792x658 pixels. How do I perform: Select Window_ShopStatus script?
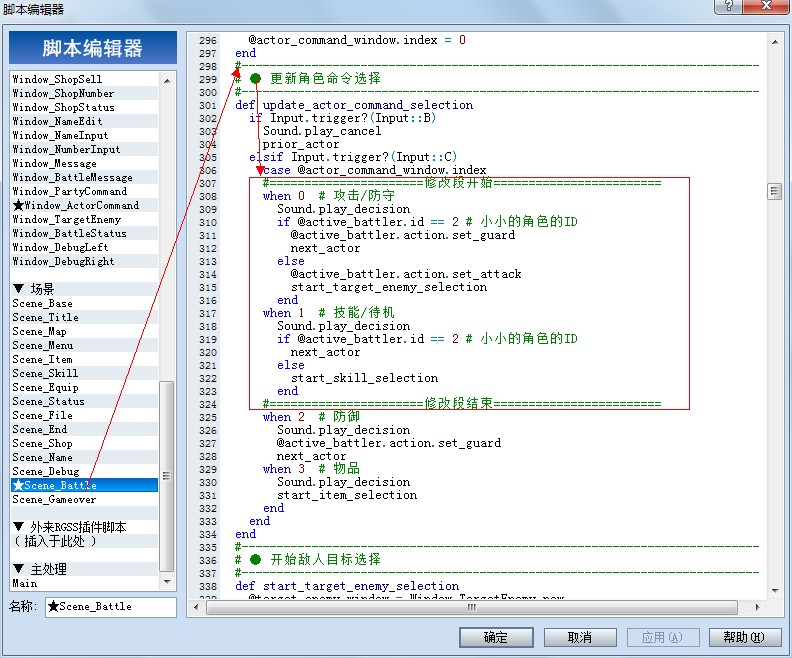[84, 108]
